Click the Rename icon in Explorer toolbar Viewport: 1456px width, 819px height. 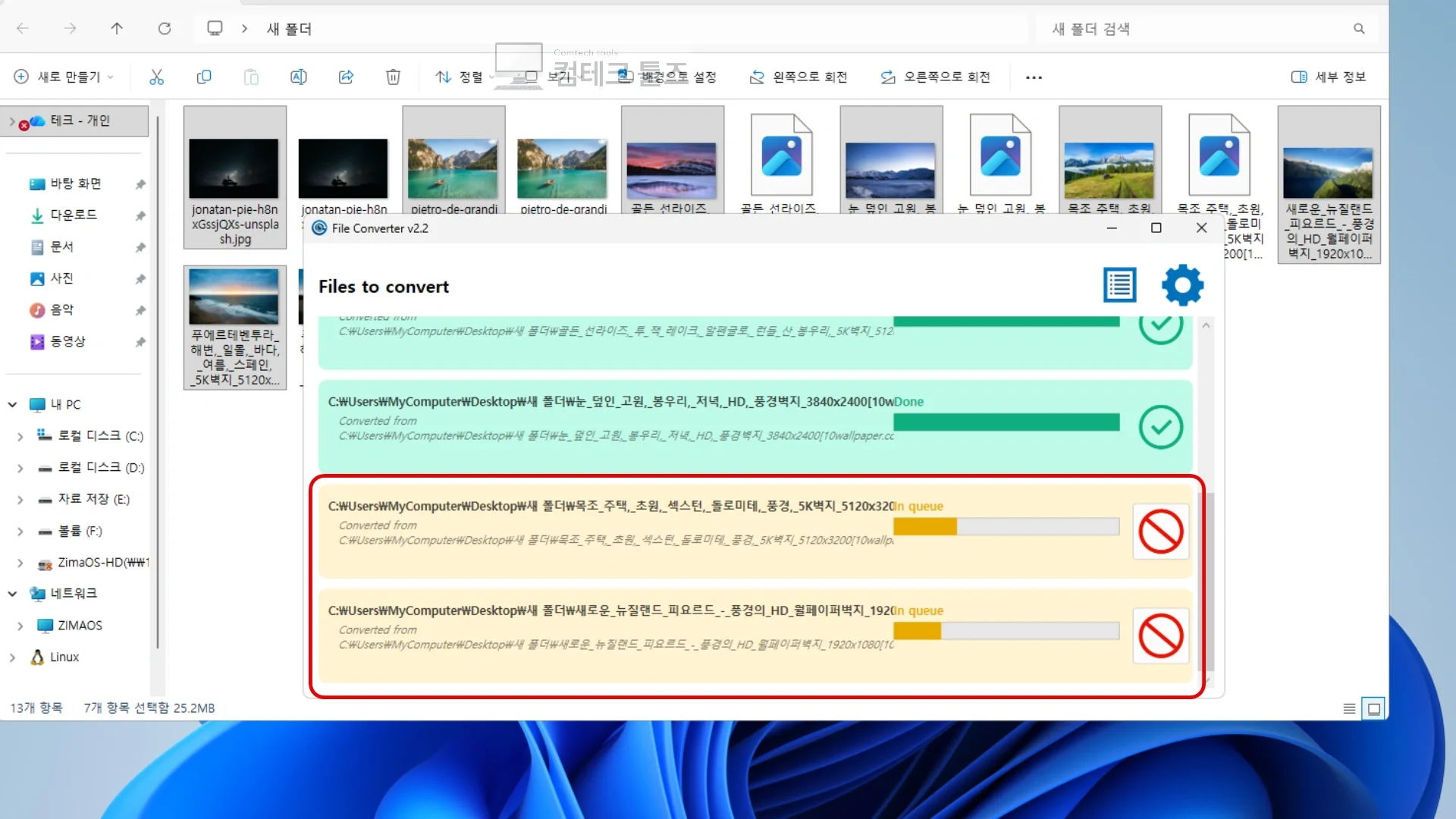[x=299, y=77]
